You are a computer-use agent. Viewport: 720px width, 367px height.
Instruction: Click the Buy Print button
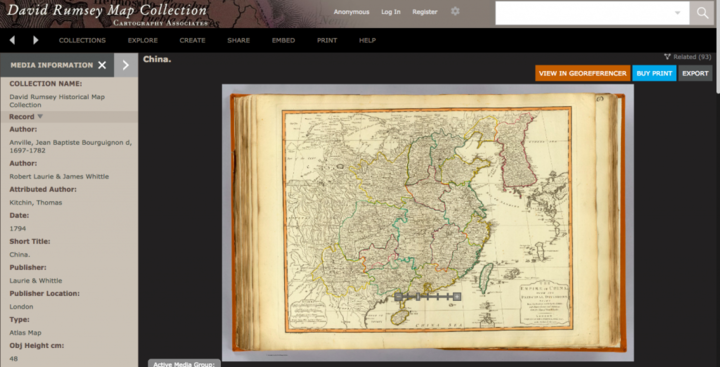pos(654,73)
